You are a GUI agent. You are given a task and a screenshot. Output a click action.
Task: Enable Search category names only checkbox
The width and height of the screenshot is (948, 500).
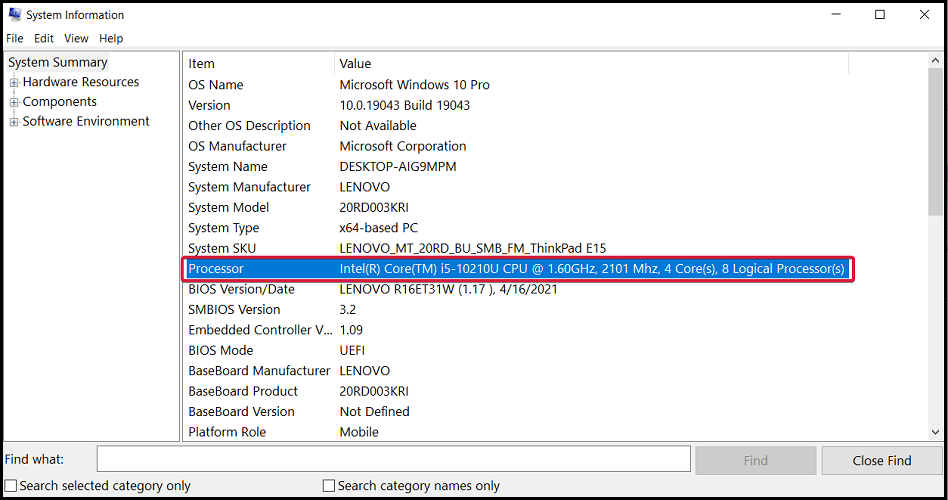(329, 485)
